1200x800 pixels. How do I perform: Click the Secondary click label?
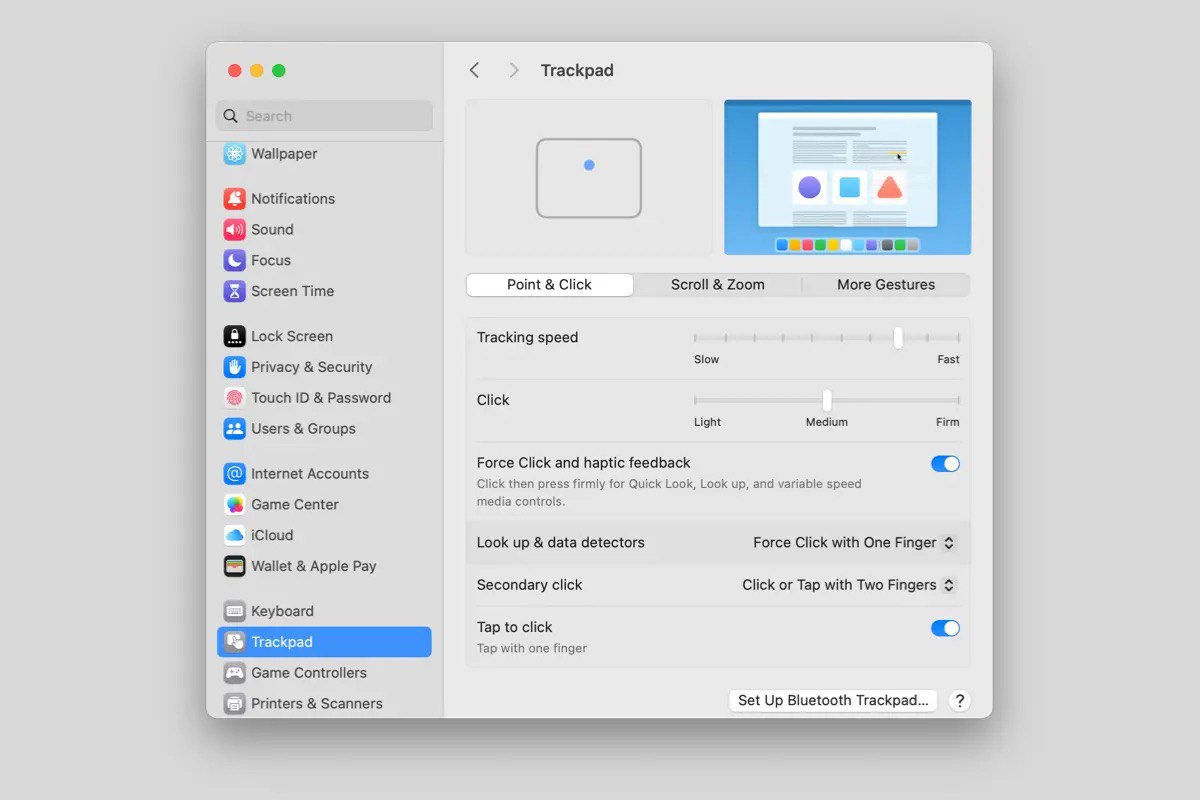pos(529,585)
